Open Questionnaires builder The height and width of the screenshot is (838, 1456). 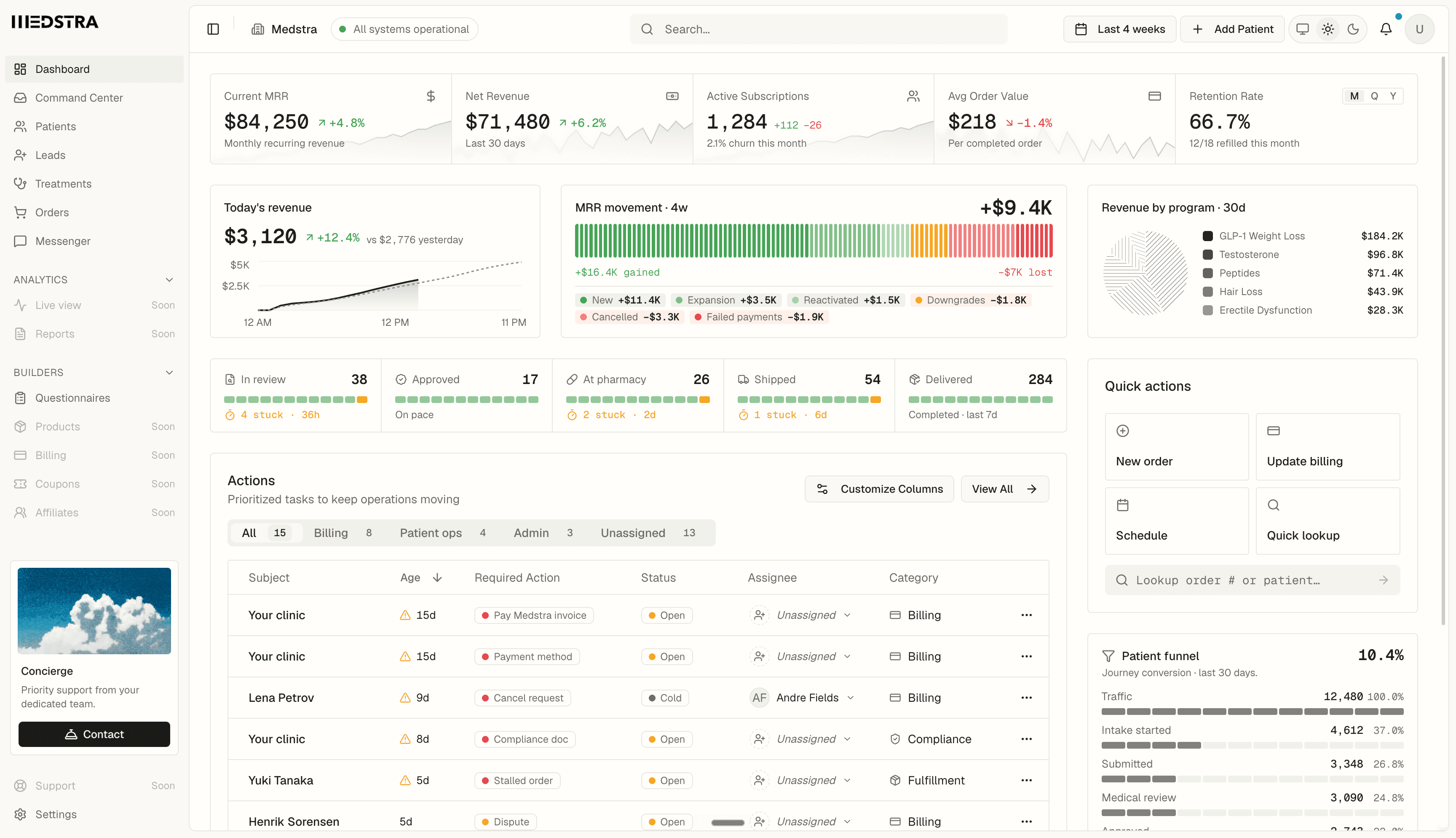(94, 398)
